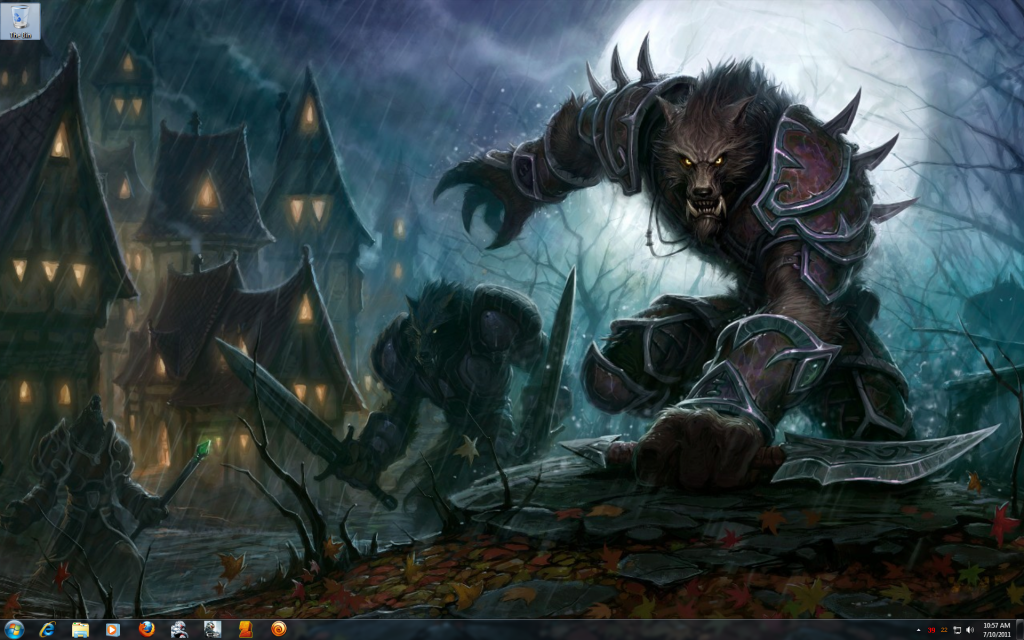The width and height of the screenshot is (1024, 640).
Task: Open the volume speaker tray icon
Action: [970, 630]
